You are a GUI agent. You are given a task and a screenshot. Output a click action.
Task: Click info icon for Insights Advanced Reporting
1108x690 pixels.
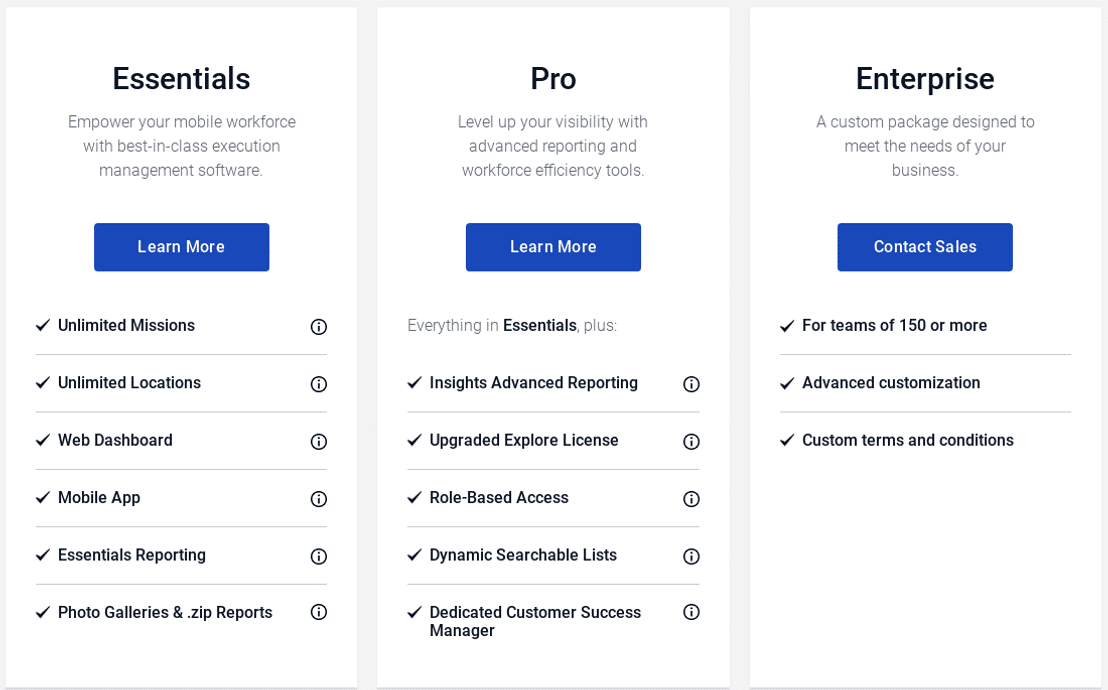691,384
